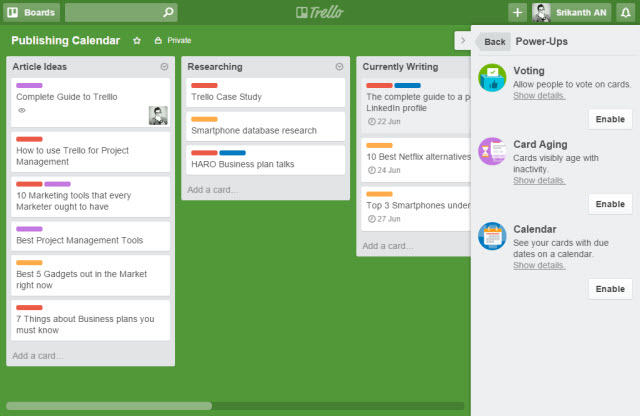Open Smartphone database research card

pos(266,127)
